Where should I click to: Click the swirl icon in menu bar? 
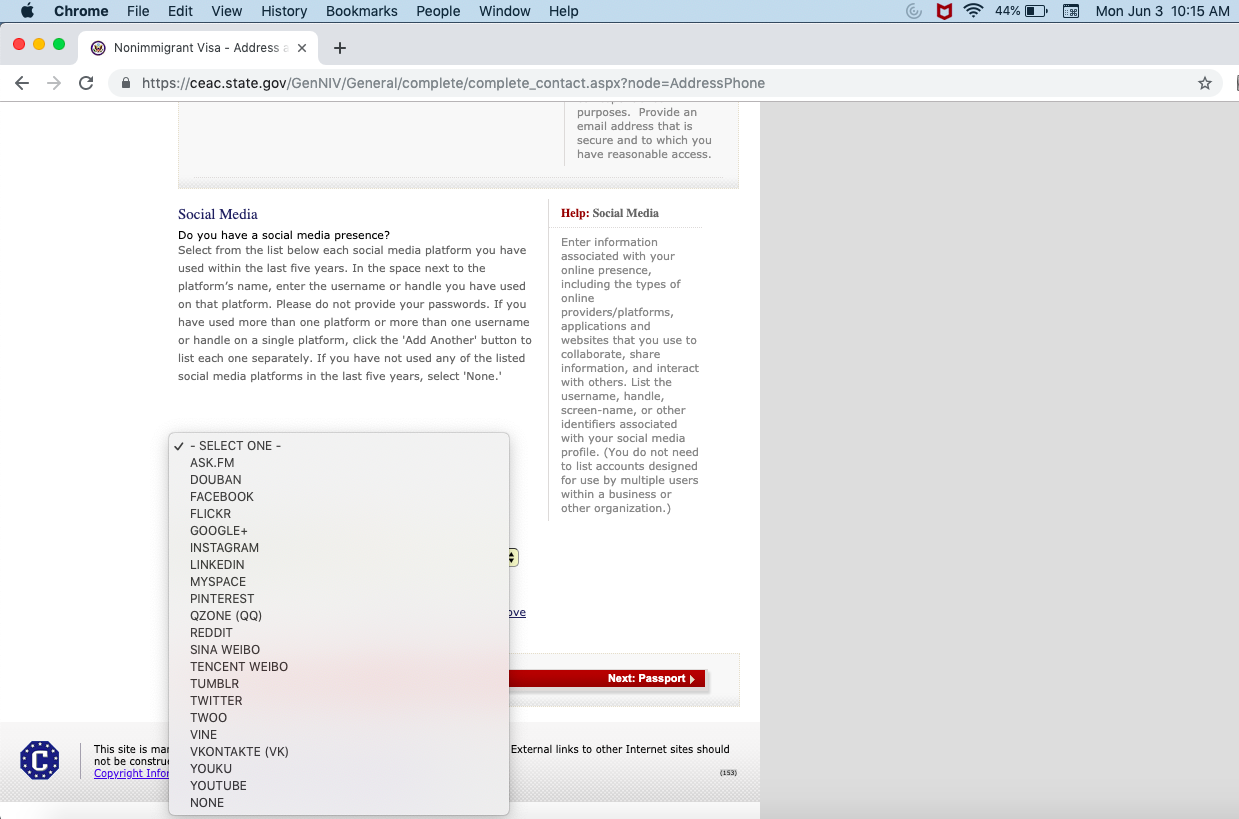tap(914, 11)
